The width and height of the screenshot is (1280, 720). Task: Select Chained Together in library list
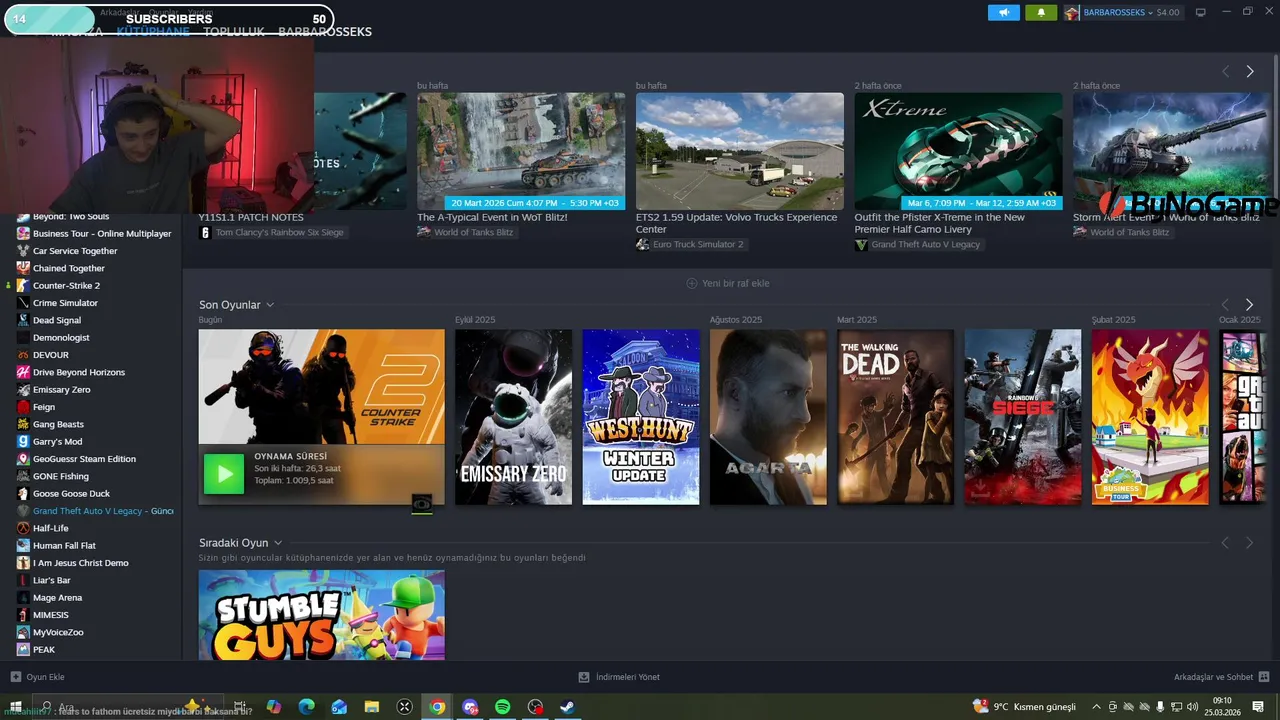coord(69,268)
